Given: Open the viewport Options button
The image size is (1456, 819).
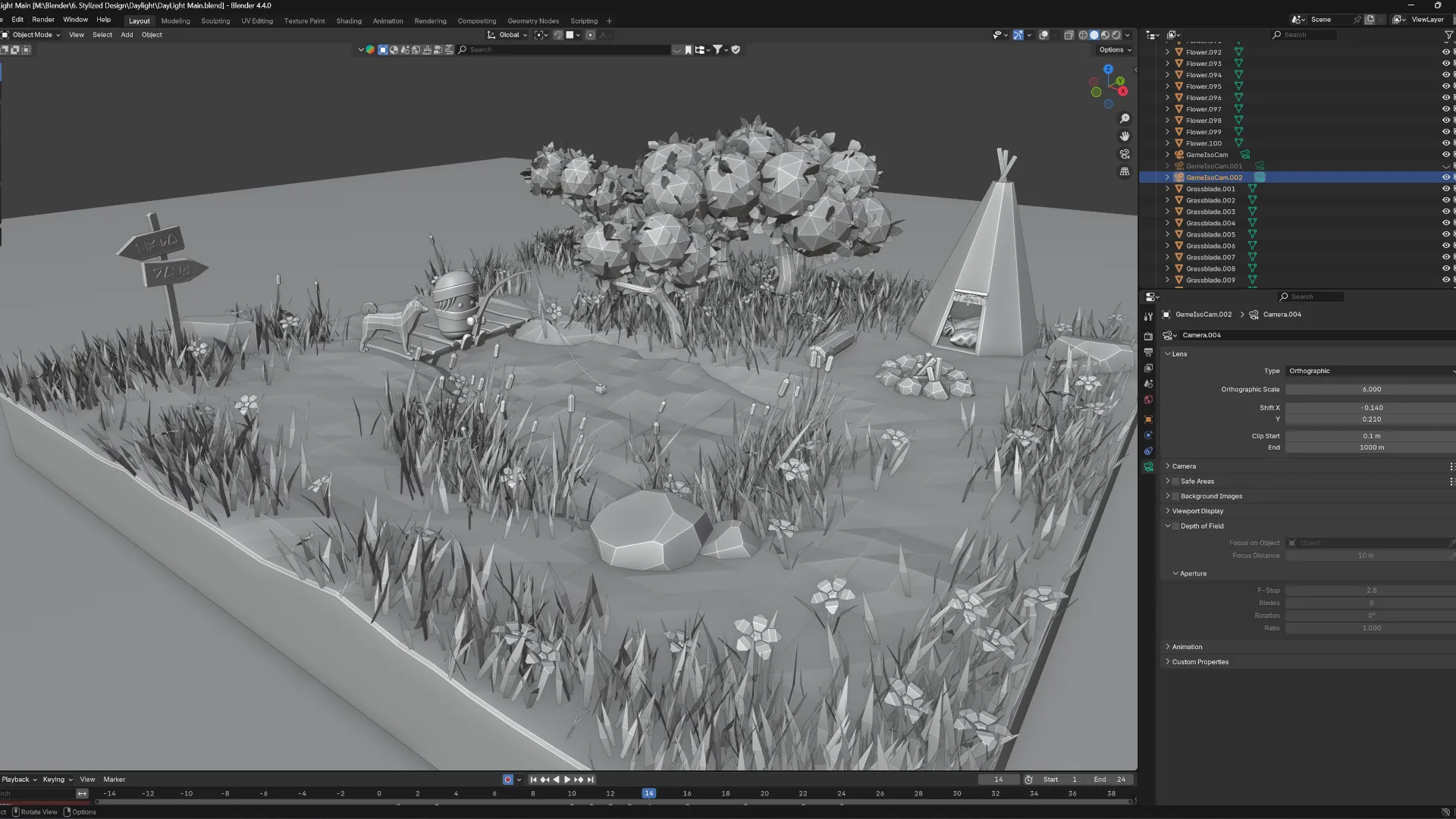Looking at the screenshot, I should pyautogui.click(x=1115, y=50).
